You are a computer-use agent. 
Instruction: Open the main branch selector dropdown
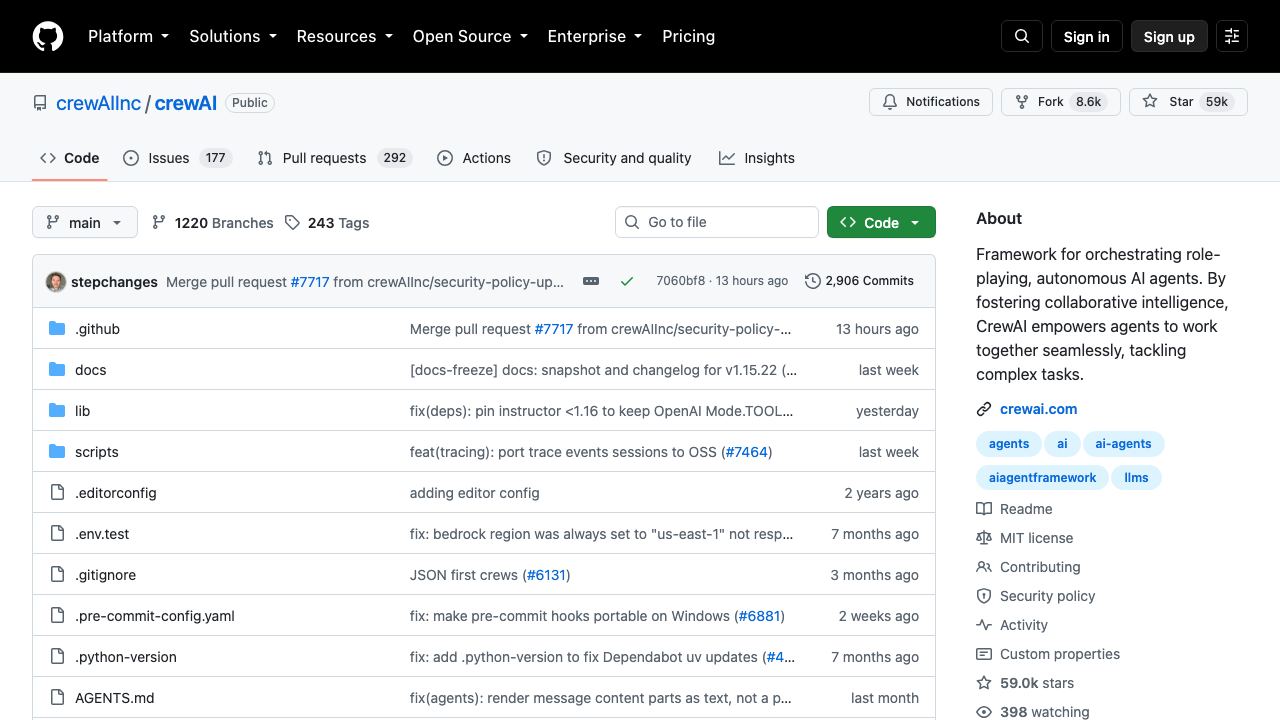84,222
